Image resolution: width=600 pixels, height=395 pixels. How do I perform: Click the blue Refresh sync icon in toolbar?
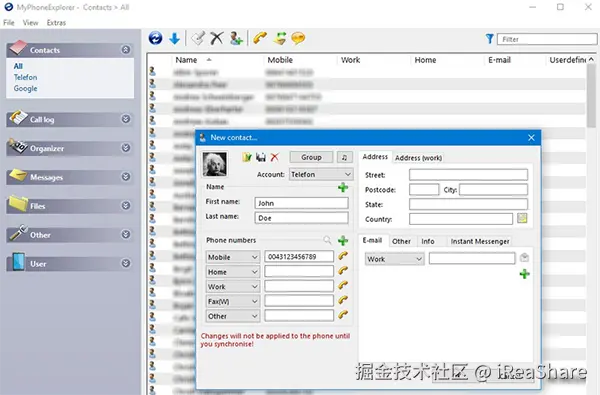[155, 38]
